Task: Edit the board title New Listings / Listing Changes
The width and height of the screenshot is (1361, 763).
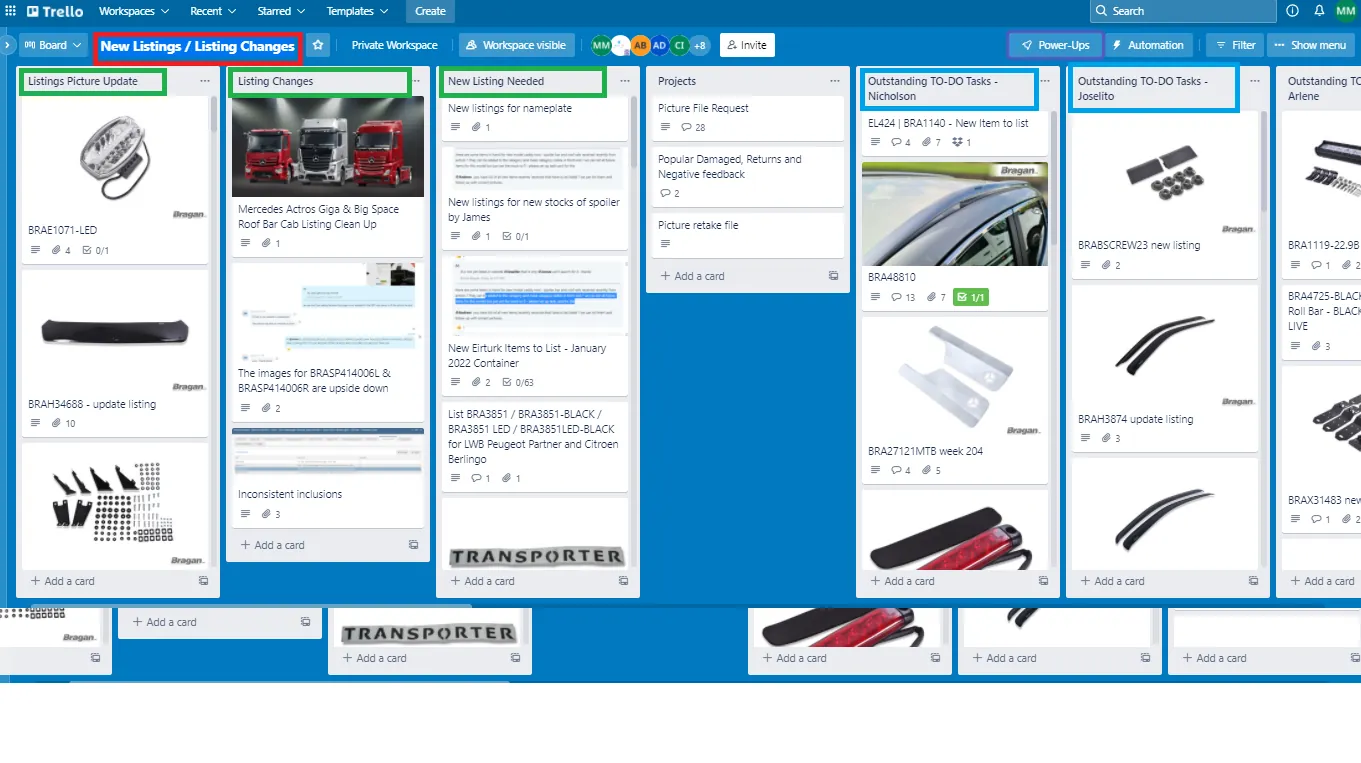Action: (198, 46)
